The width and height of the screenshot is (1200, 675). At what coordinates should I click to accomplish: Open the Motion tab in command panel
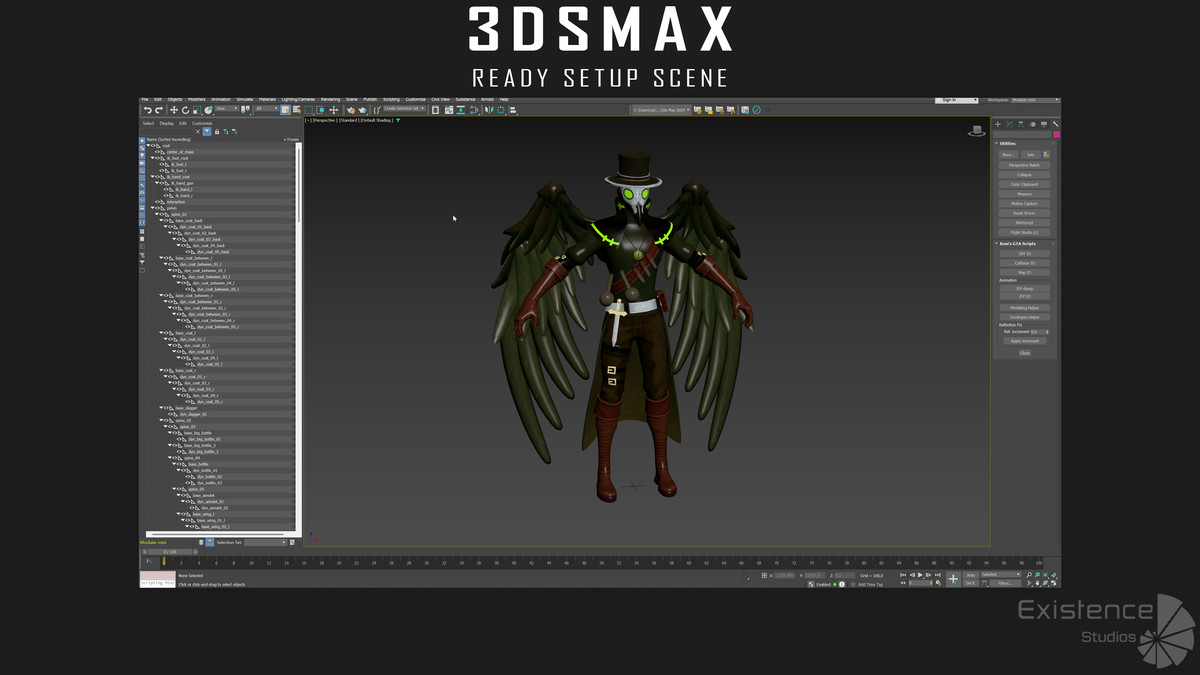pos(1032,124)
